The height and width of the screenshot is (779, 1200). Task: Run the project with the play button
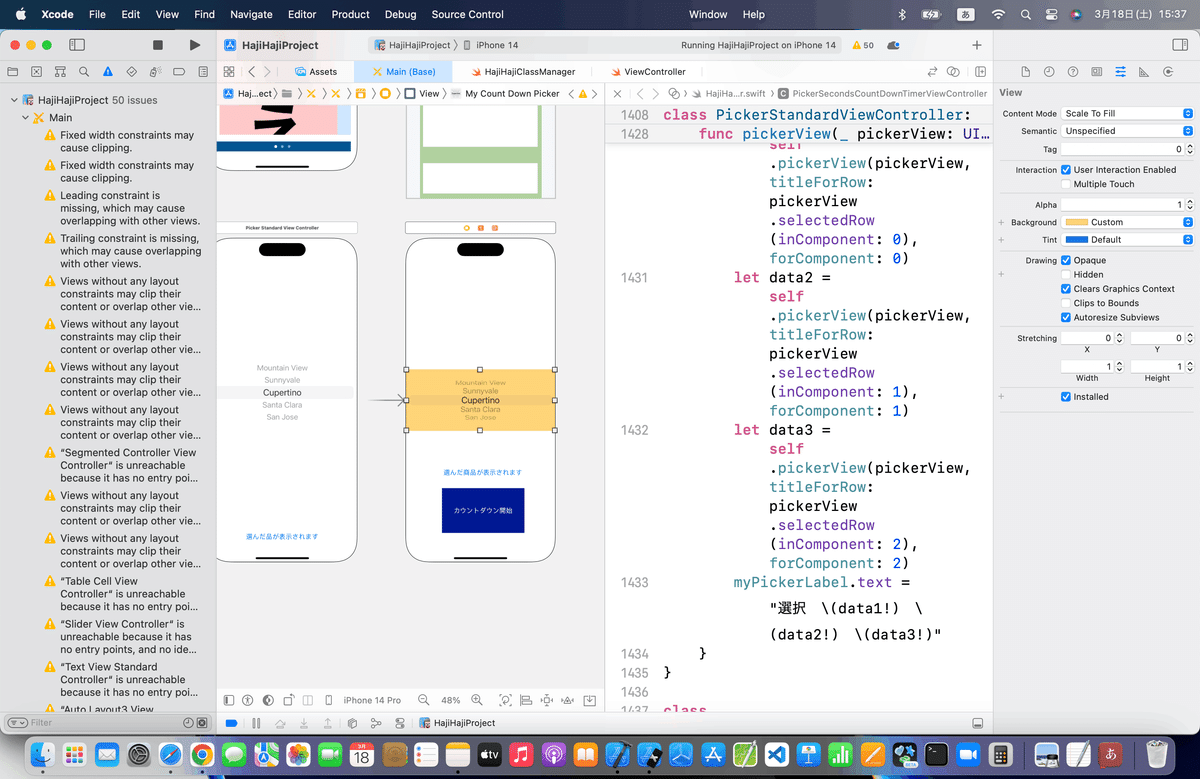point(195,45)
